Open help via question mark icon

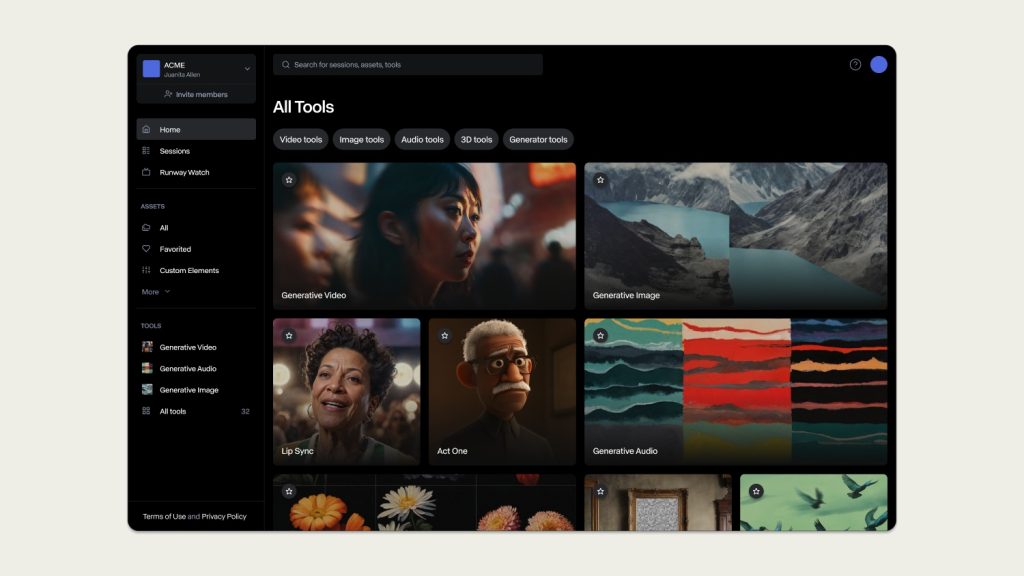856,65
